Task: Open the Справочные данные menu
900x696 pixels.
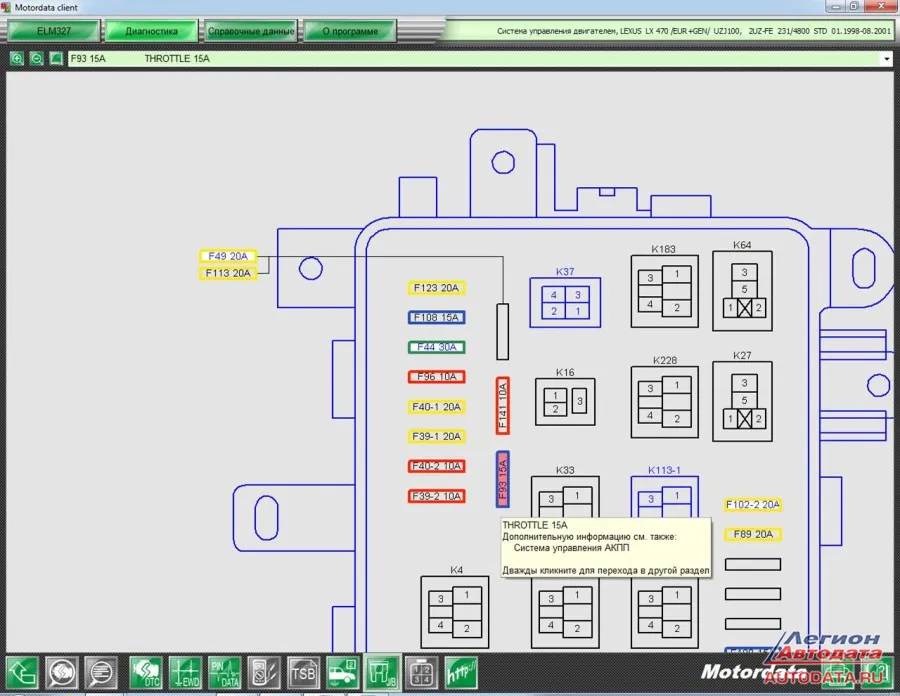Action: (251, 31)
